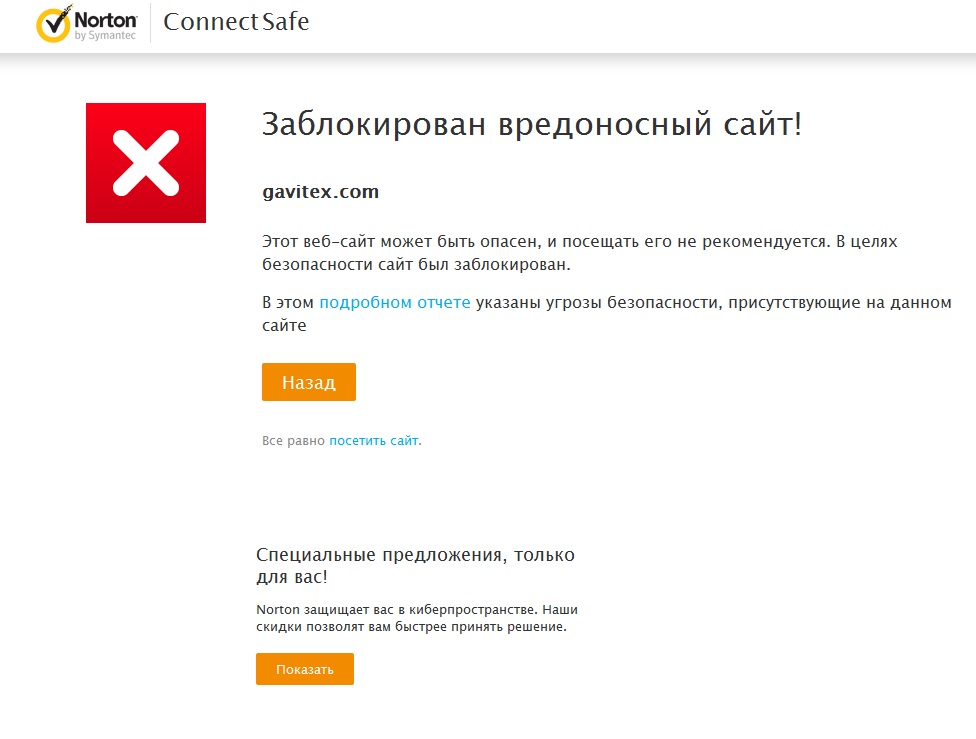Click the "by Symantec" text under Norton
Image resolution: width=976 pixels, height=739 pixels.
(105, 37)
